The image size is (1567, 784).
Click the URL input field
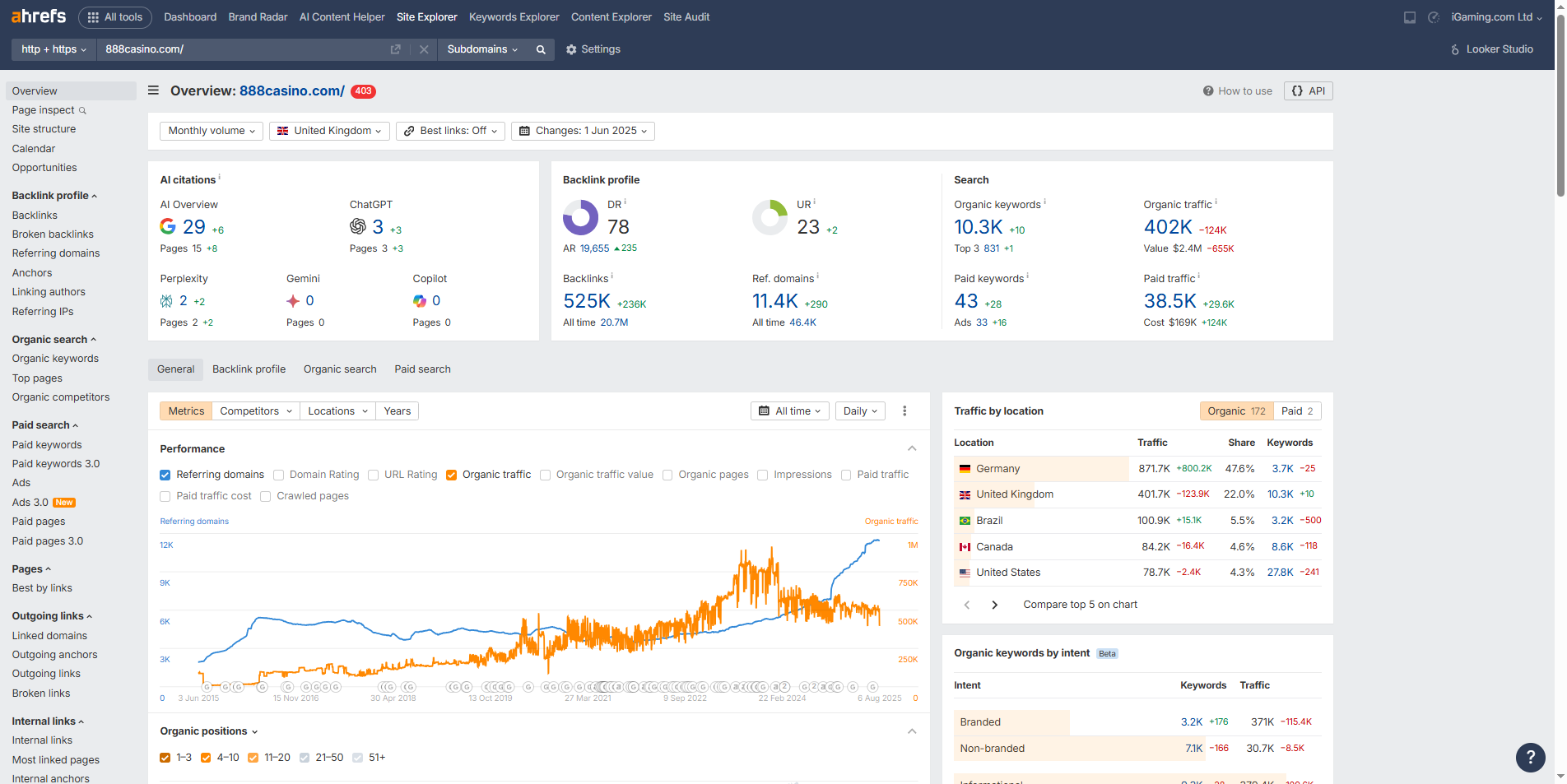point(243,49)
